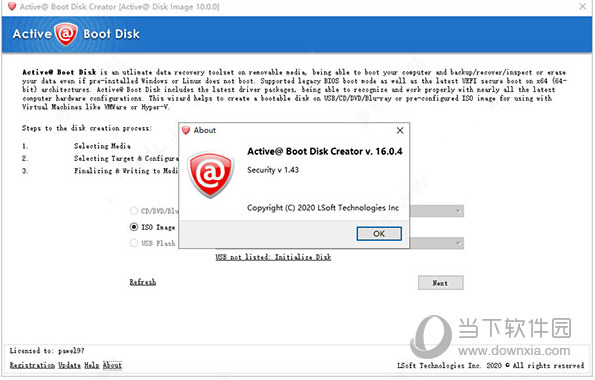This screenshot has height=380, width=595.
Task: Click the copyright 2020 LSoft Technologies text
Action: pos(323,208)
